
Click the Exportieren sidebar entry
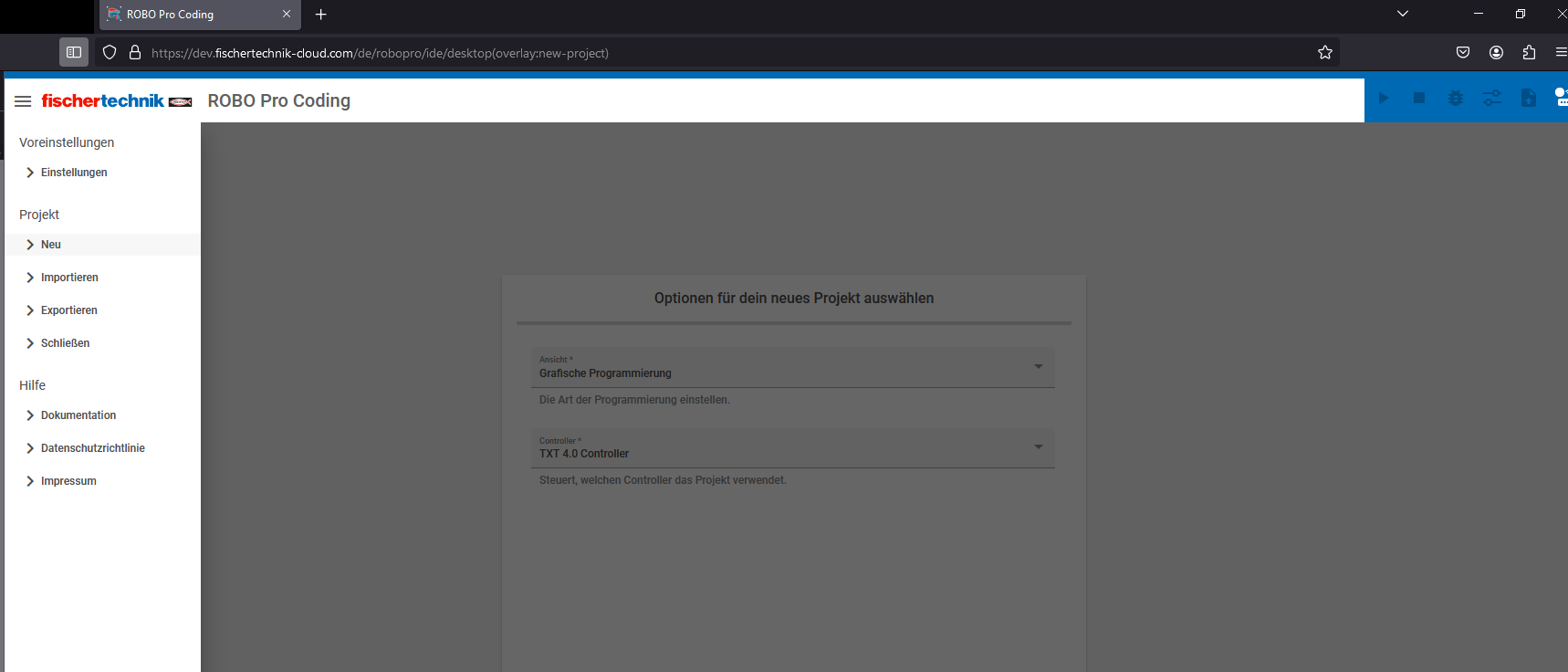point(69,310)
